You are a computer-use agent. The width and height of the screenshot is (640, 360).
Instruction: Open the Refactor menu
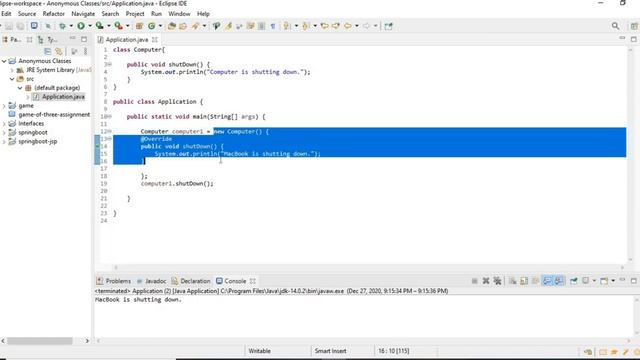point(53,13)
